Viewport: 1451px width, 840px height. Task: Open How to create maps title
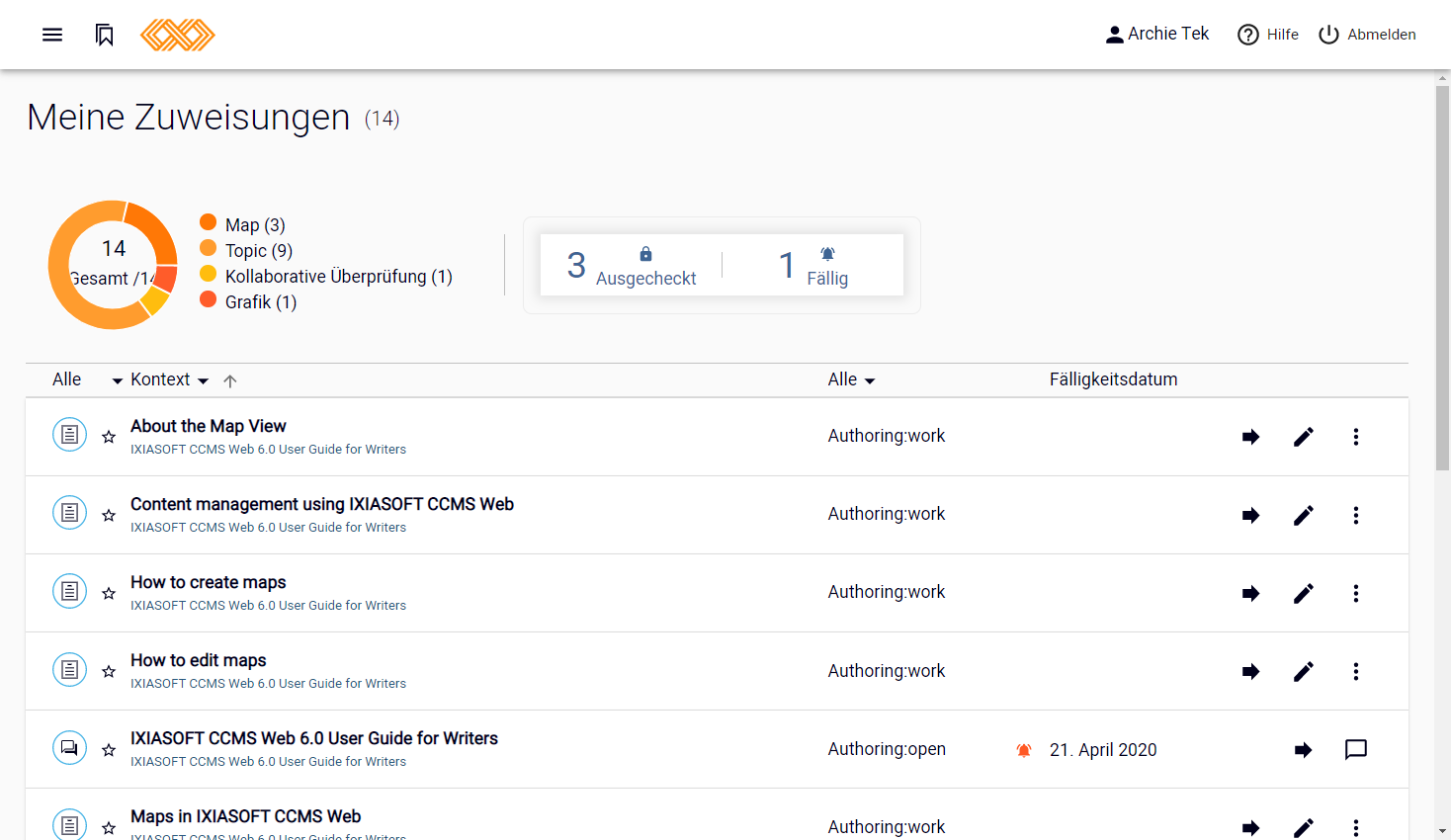tap(209, 582)
